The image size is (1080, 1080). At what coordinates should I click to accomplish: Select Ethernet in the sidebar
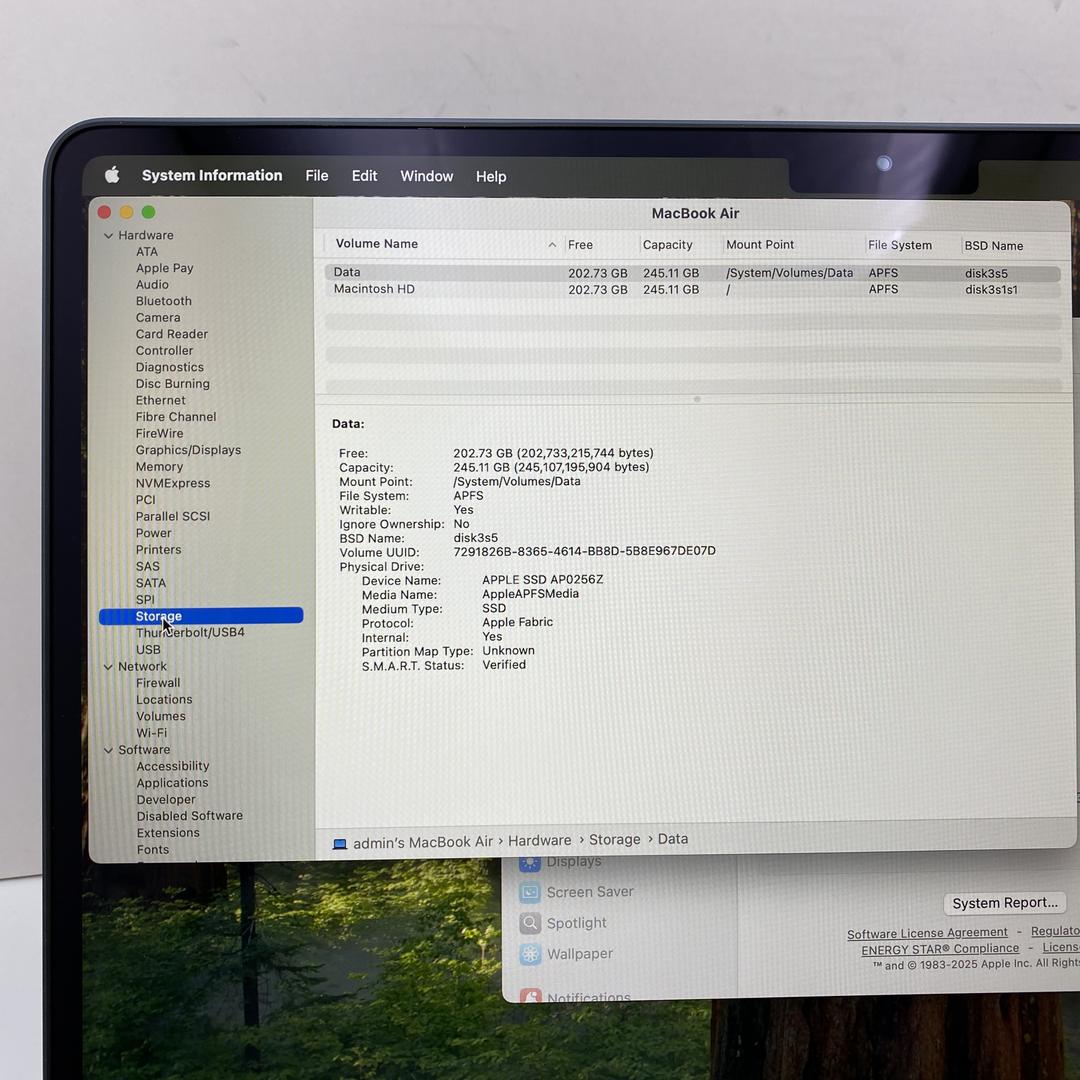pyautogui.click(x=160, y=400)
